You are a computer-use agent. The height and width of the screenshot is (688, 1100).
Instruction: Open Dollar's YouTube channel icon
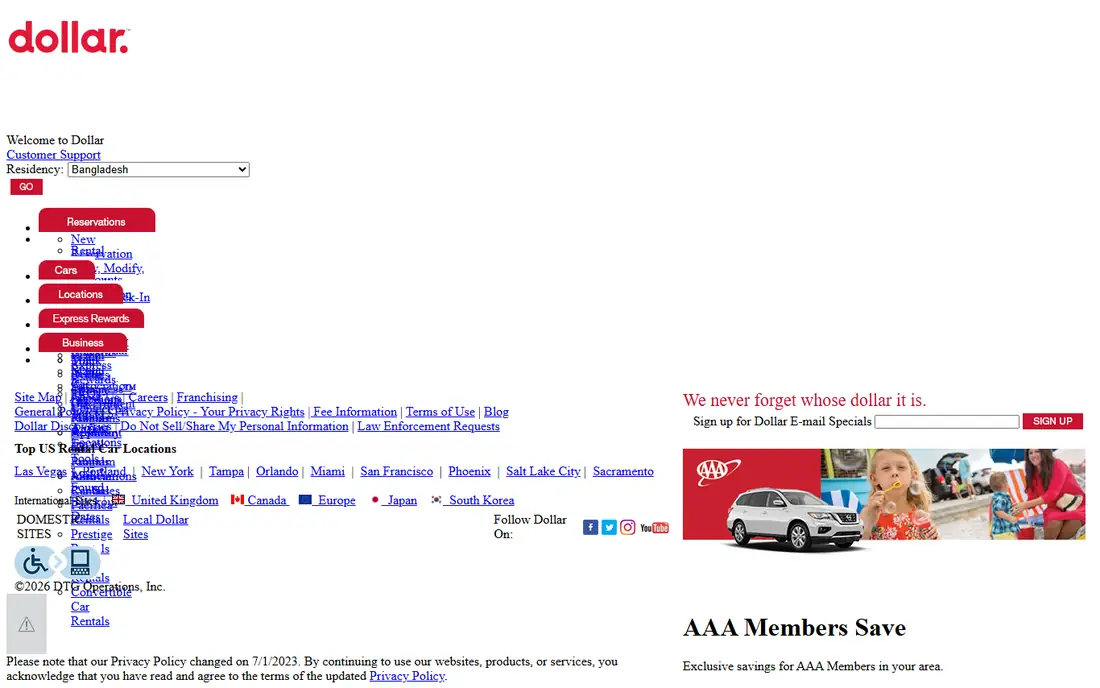coord(654,527)
